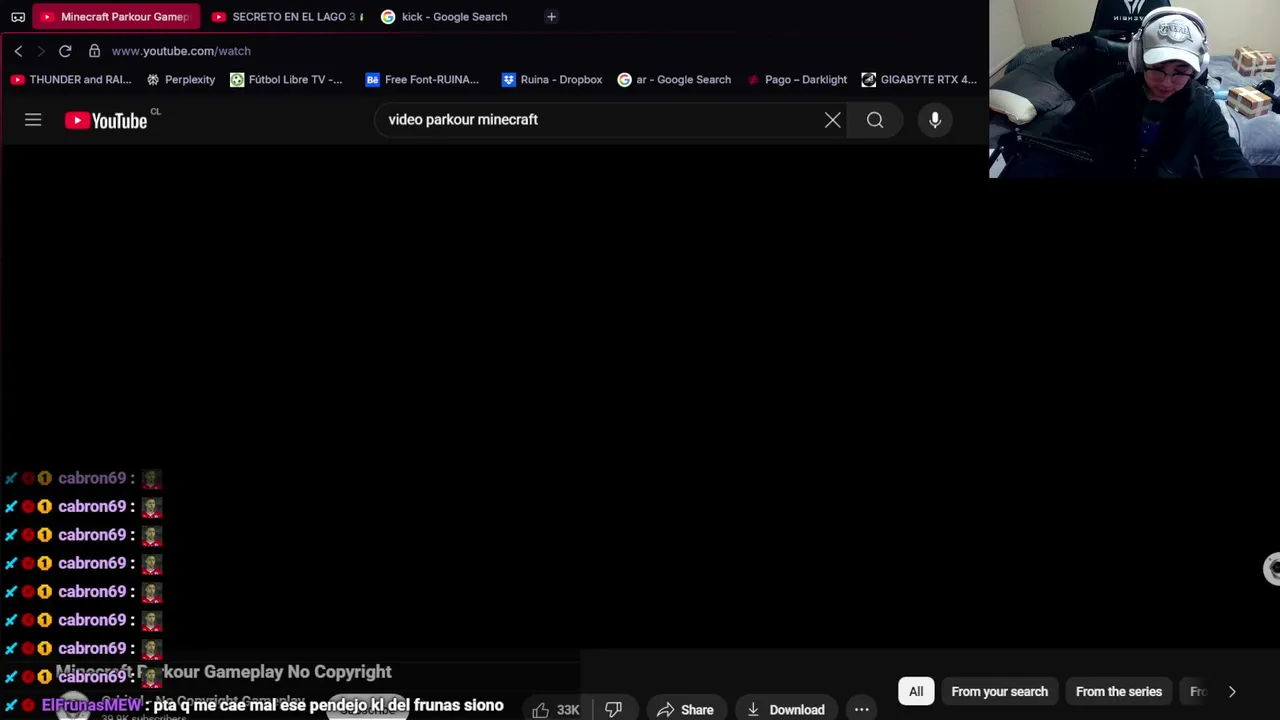Like the video (33K)
The width and height of the screenshot is (1280, 720).
[x=556, y=710]
